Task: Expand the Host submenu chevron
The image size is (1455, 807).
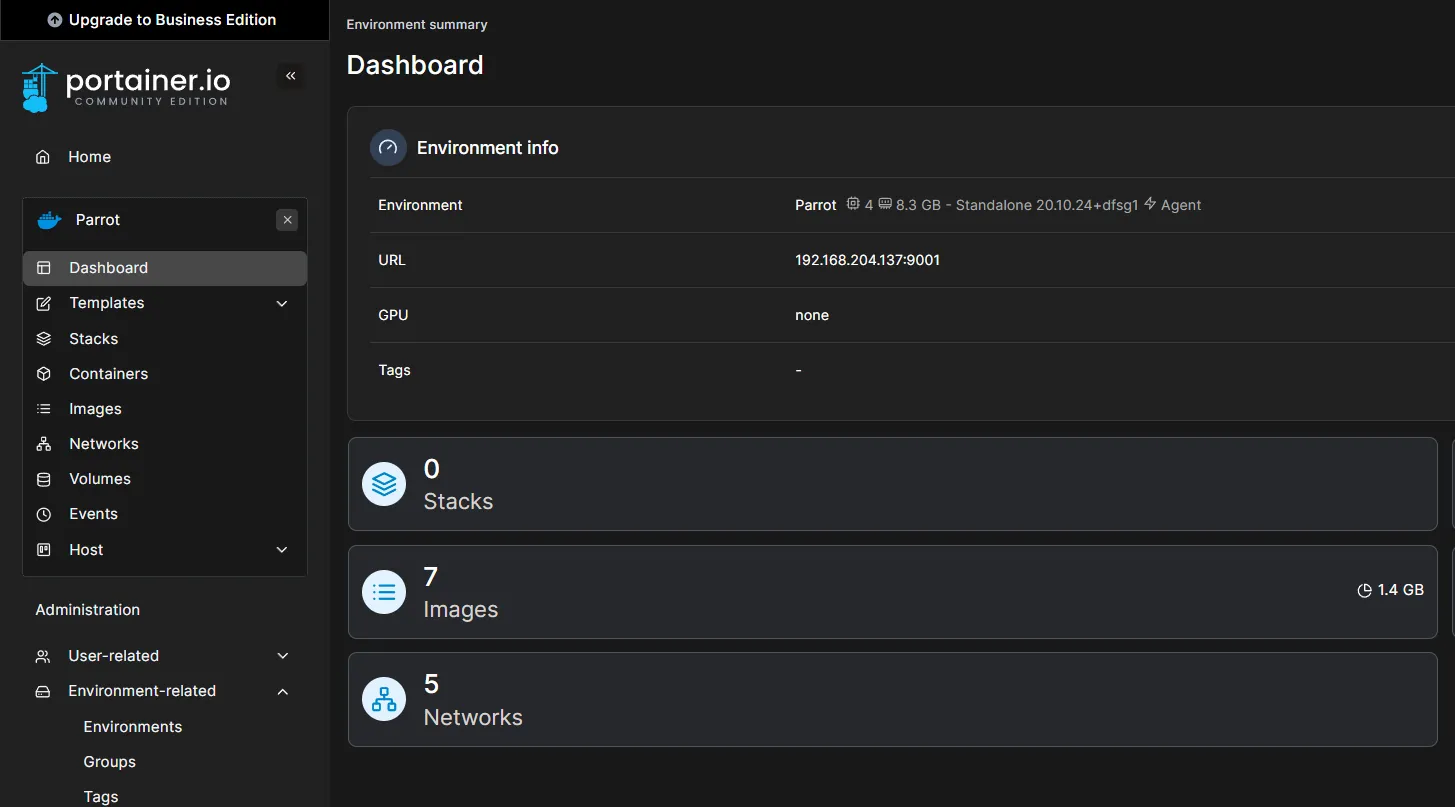Action: click(282, 550)
